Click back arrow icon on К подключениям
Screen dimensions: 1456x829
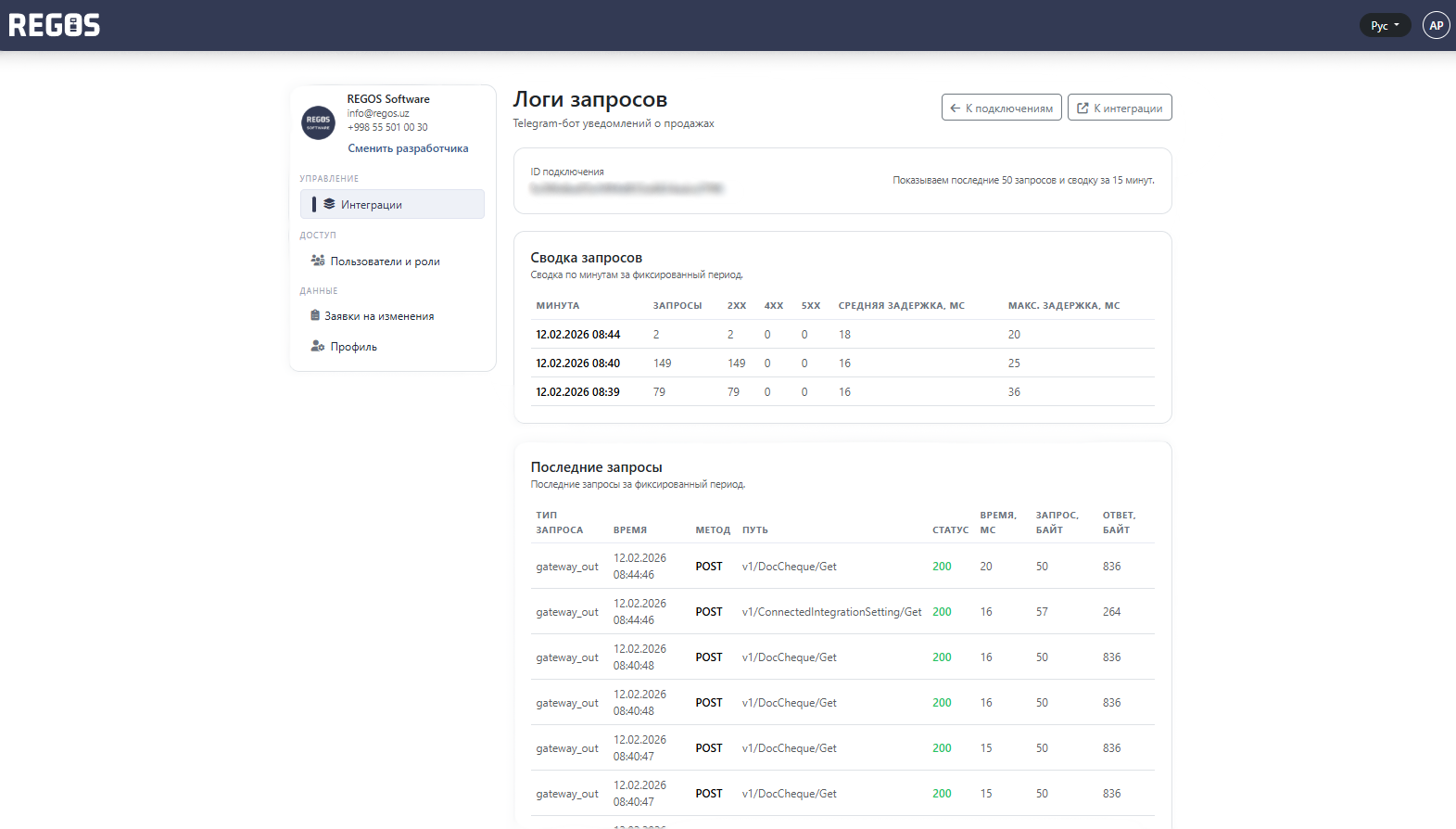(x=955, y=108)
